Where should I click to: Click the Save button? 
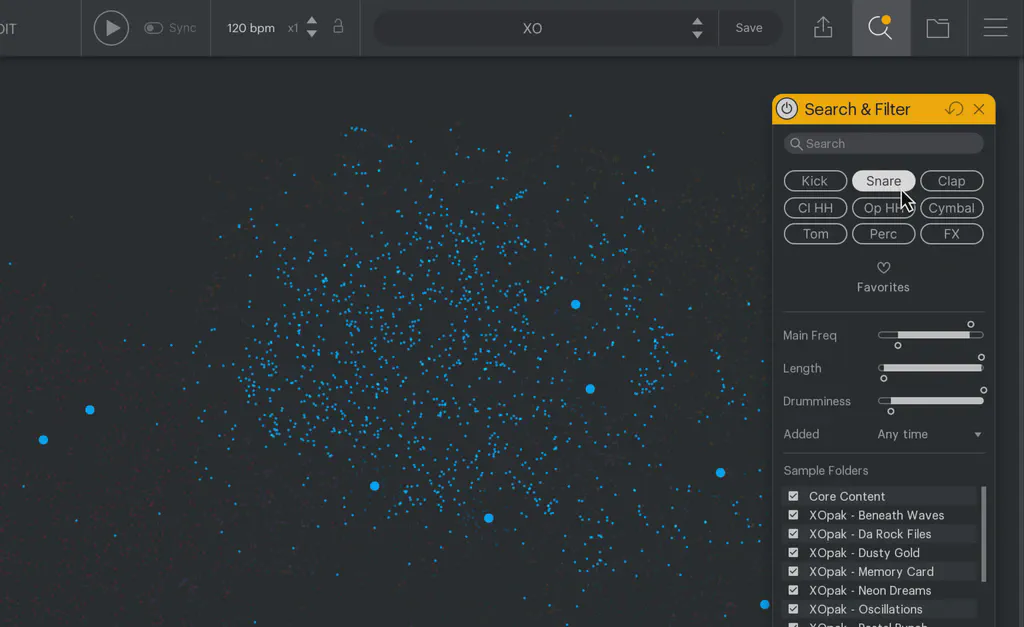749,28
